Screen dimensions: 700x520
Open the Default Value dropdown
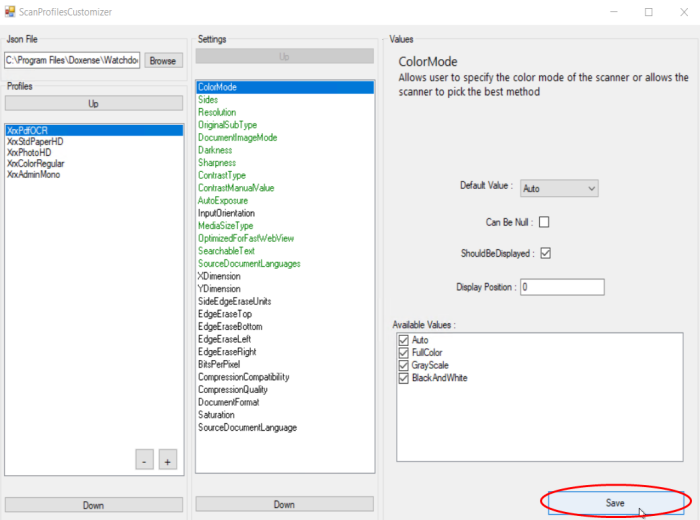pos(560,187)
